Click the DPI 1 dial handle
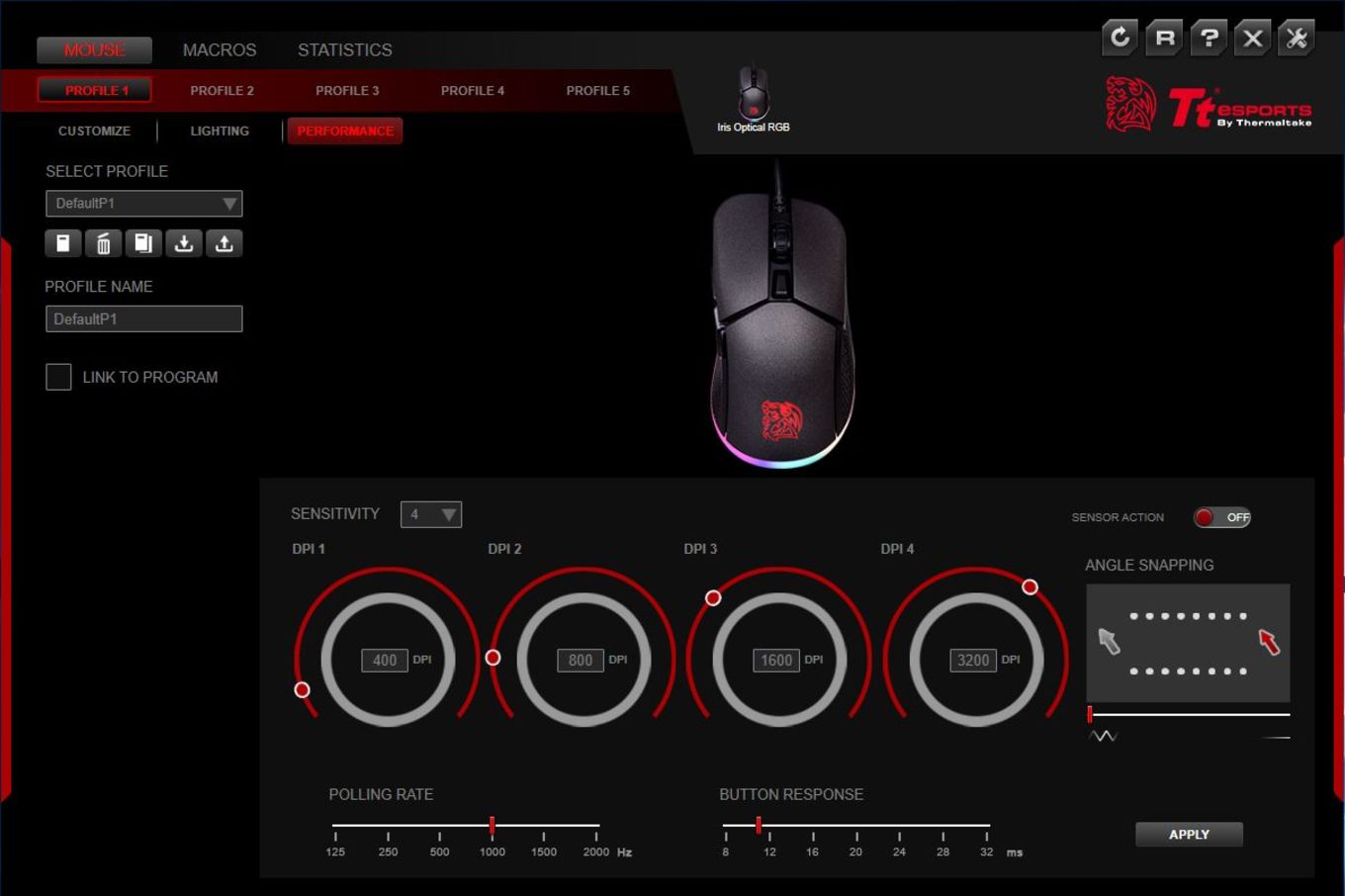The width and height of the screenshot is (1345, 896). coord(303,690)
